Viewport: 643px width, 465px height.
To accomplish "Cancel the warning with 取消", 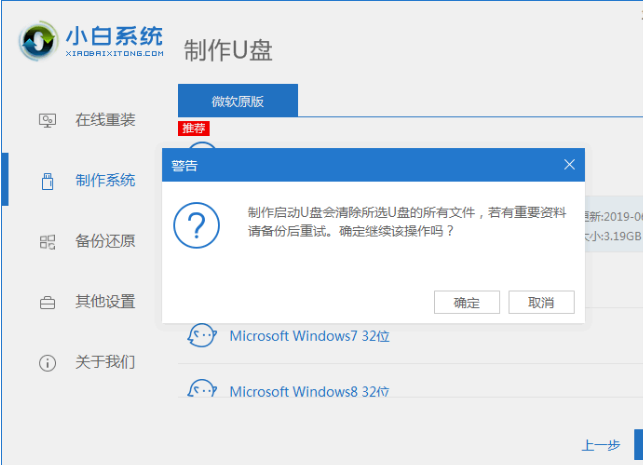I will pyautogui.click(x=541, y=303).
